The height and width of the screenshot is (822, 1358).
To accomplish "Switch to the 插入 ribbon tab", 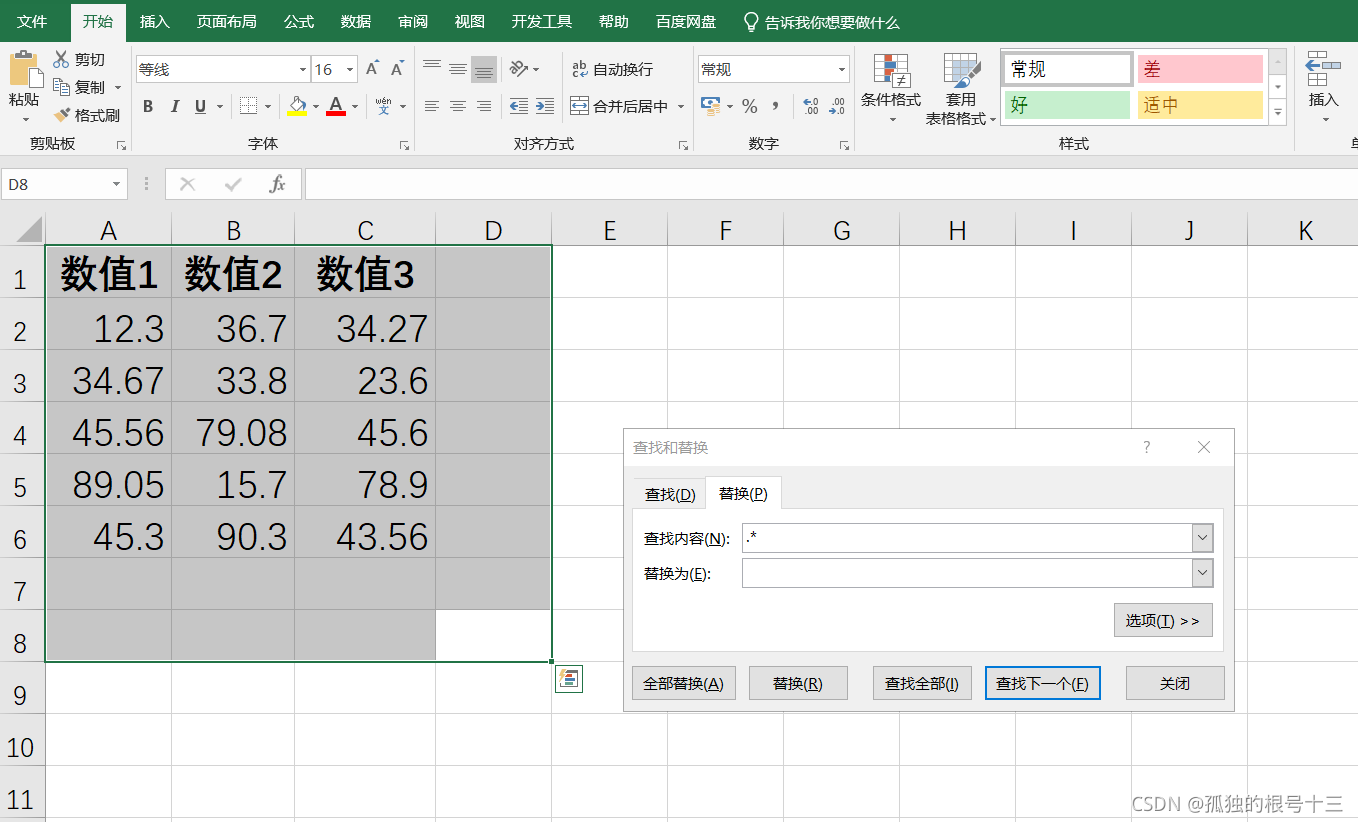I will [x=155, y=21].
